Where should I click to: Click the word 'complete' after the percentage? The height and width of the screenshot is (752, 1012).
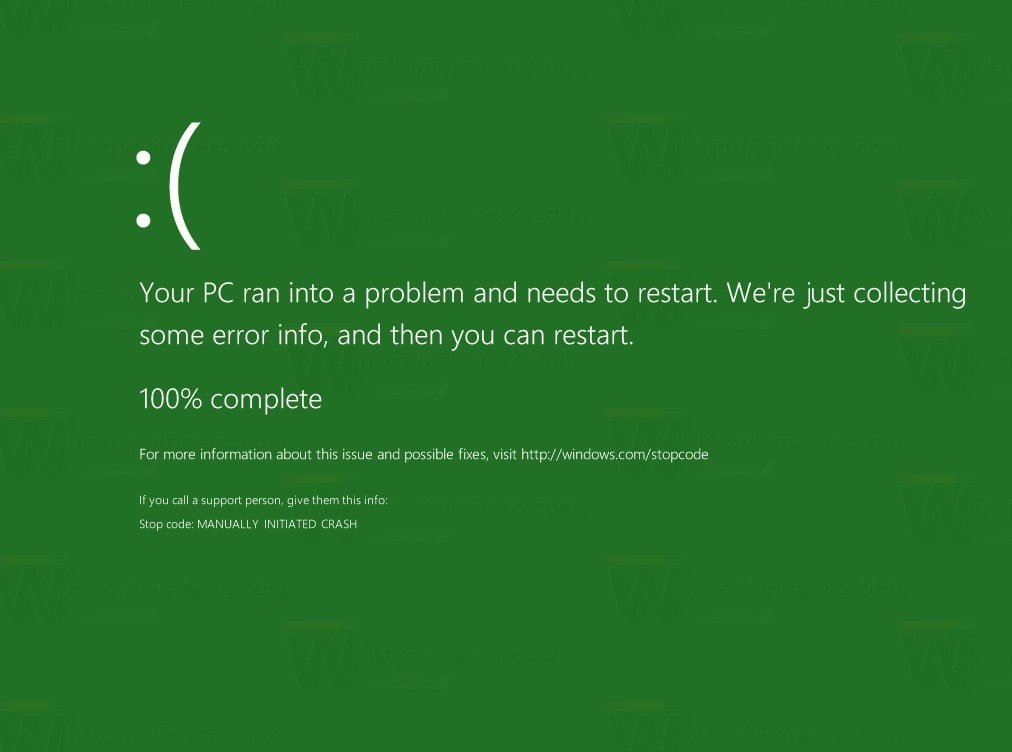[x=266, y=400]
